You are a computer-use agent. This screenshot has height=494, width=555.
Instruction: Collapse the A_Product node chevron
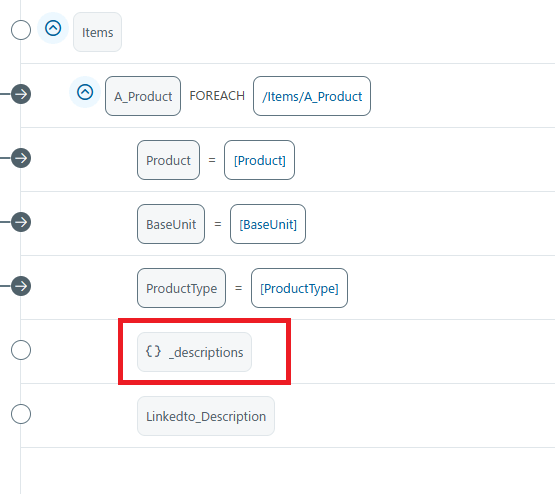[85, 92]
